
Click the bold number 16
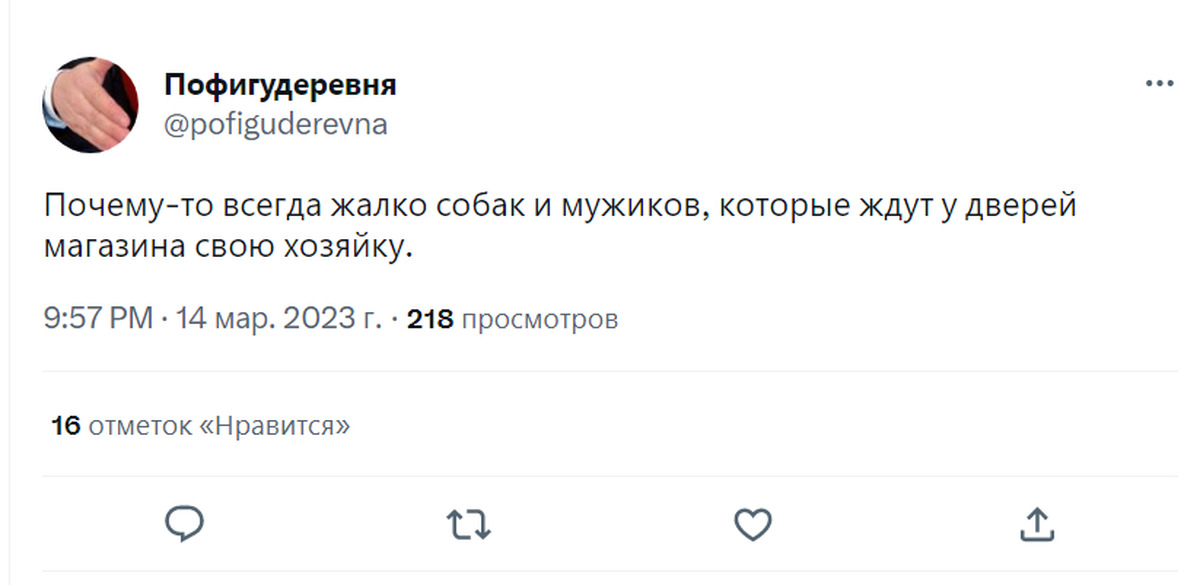(66, 426)
